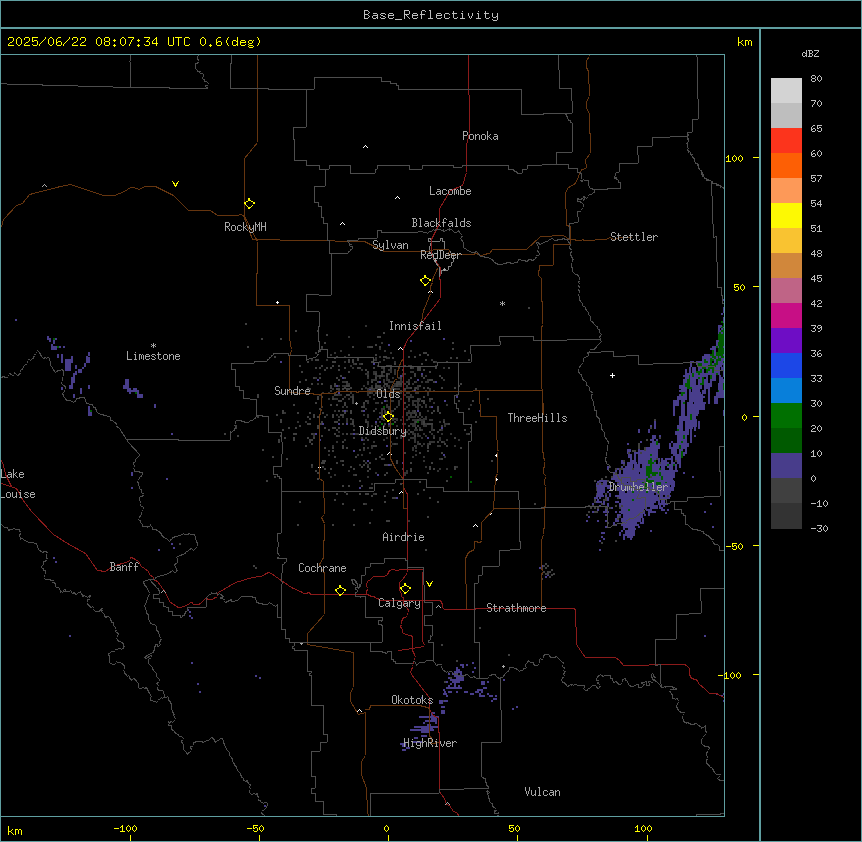The height and width of the screenshot is (842, 862).
Task: Click the yellow diamond marker south of RedDeer
Action: coord(426,281)
